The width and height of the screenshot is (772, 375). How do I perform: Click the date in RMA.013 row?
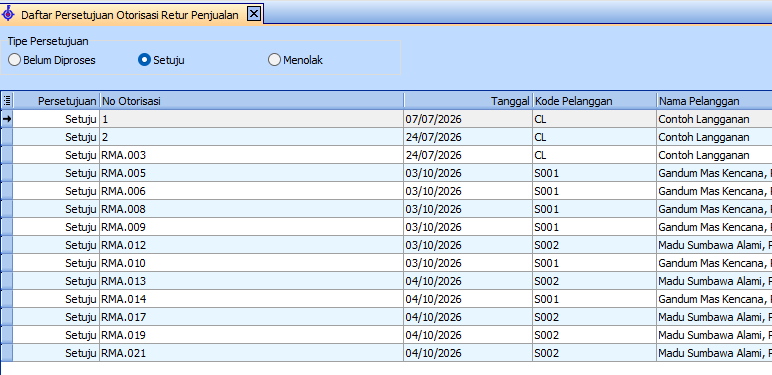point(468,281)
